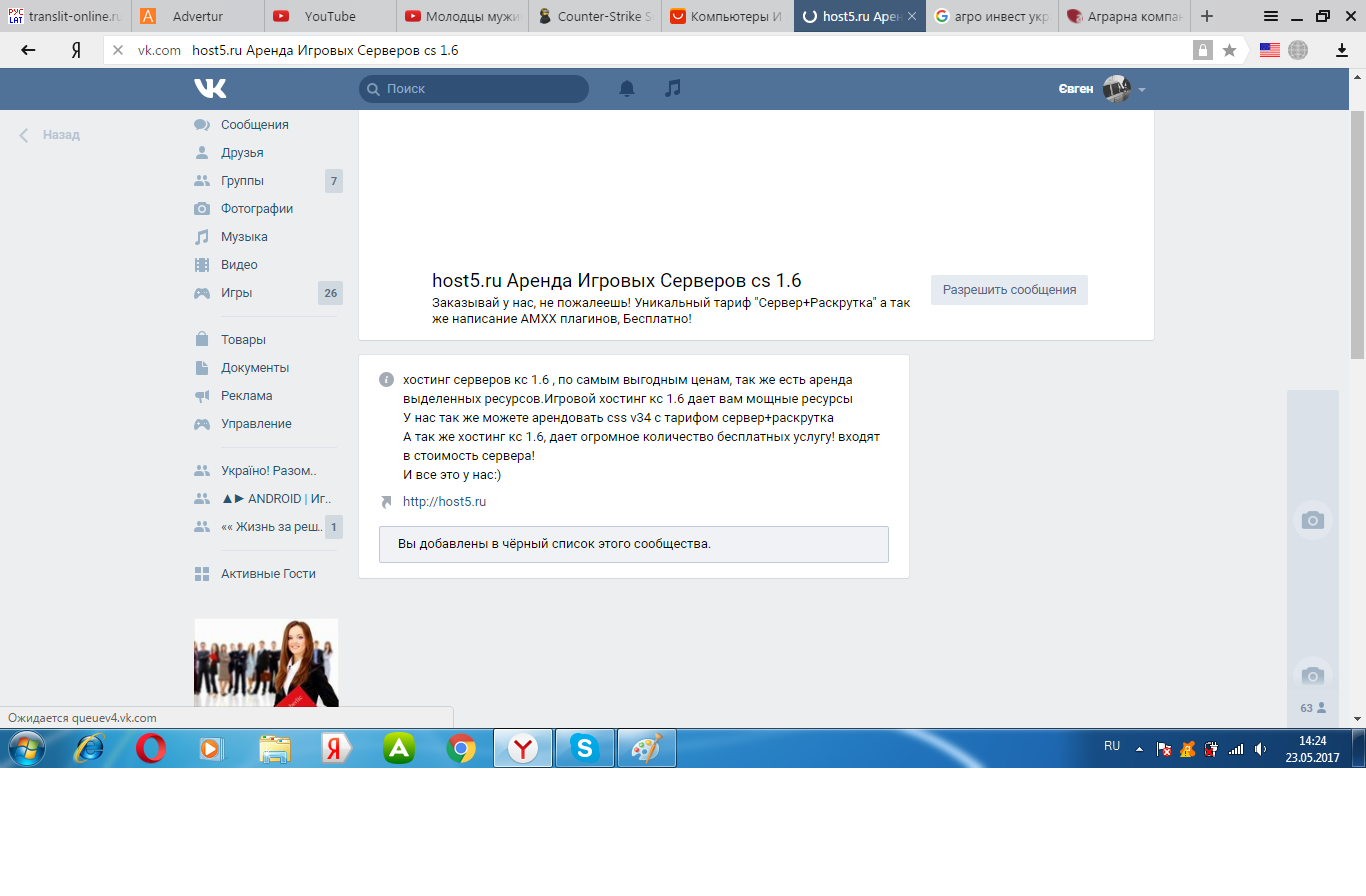Click the 63 contacts counter icon
Screen dimensions: 1366x896
[1313, 708]
